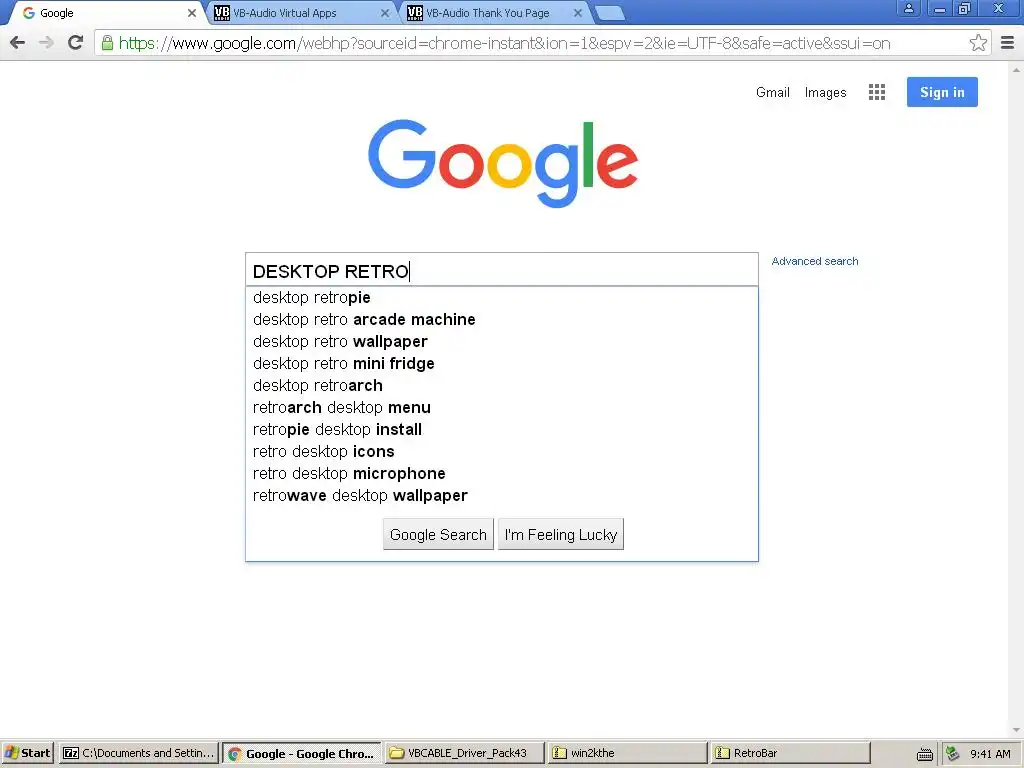Switch to the Google tab
The image size is (1024, 768).
tap(104, 13)
